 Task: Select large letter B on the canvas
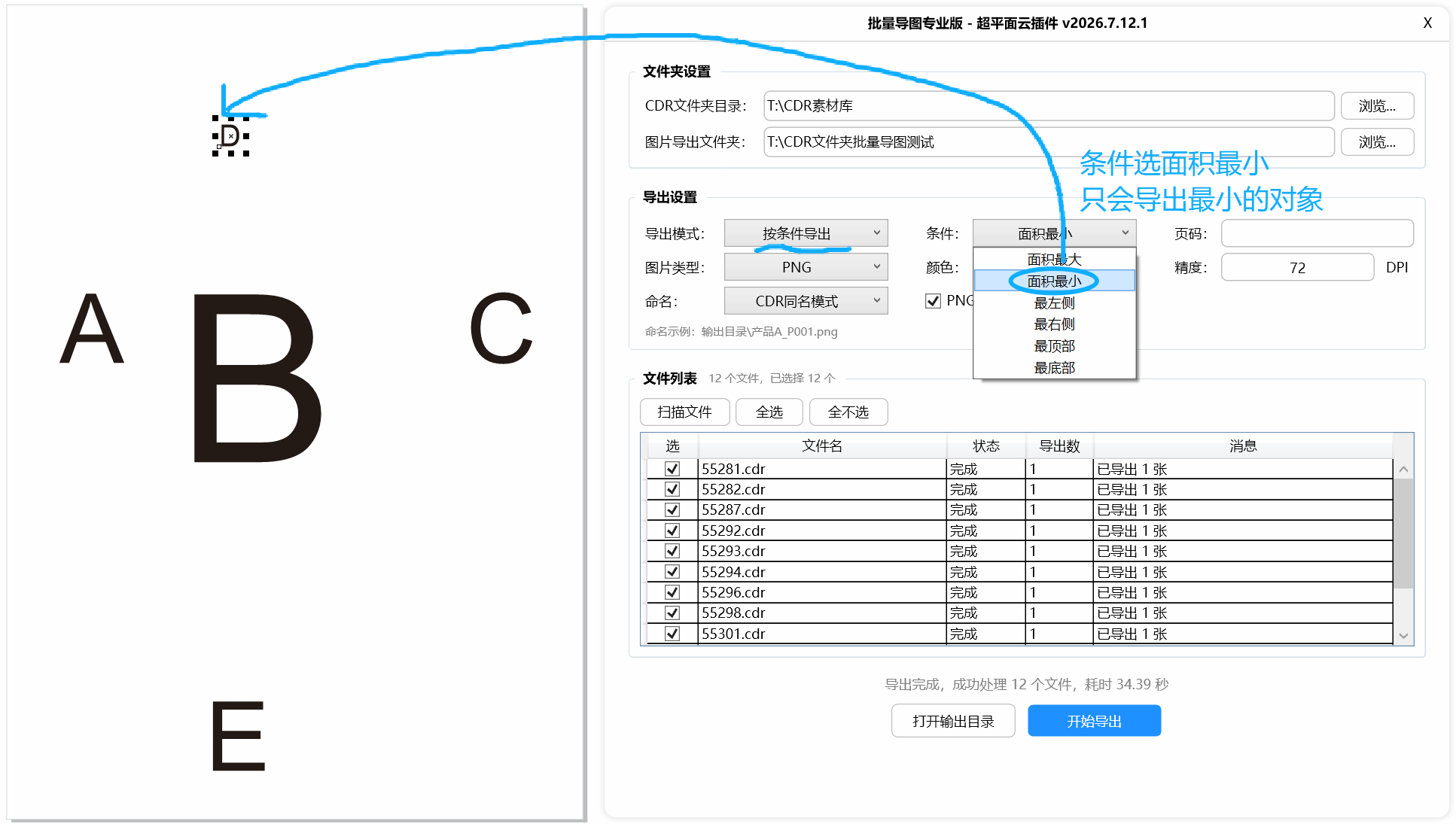(257, 378)
